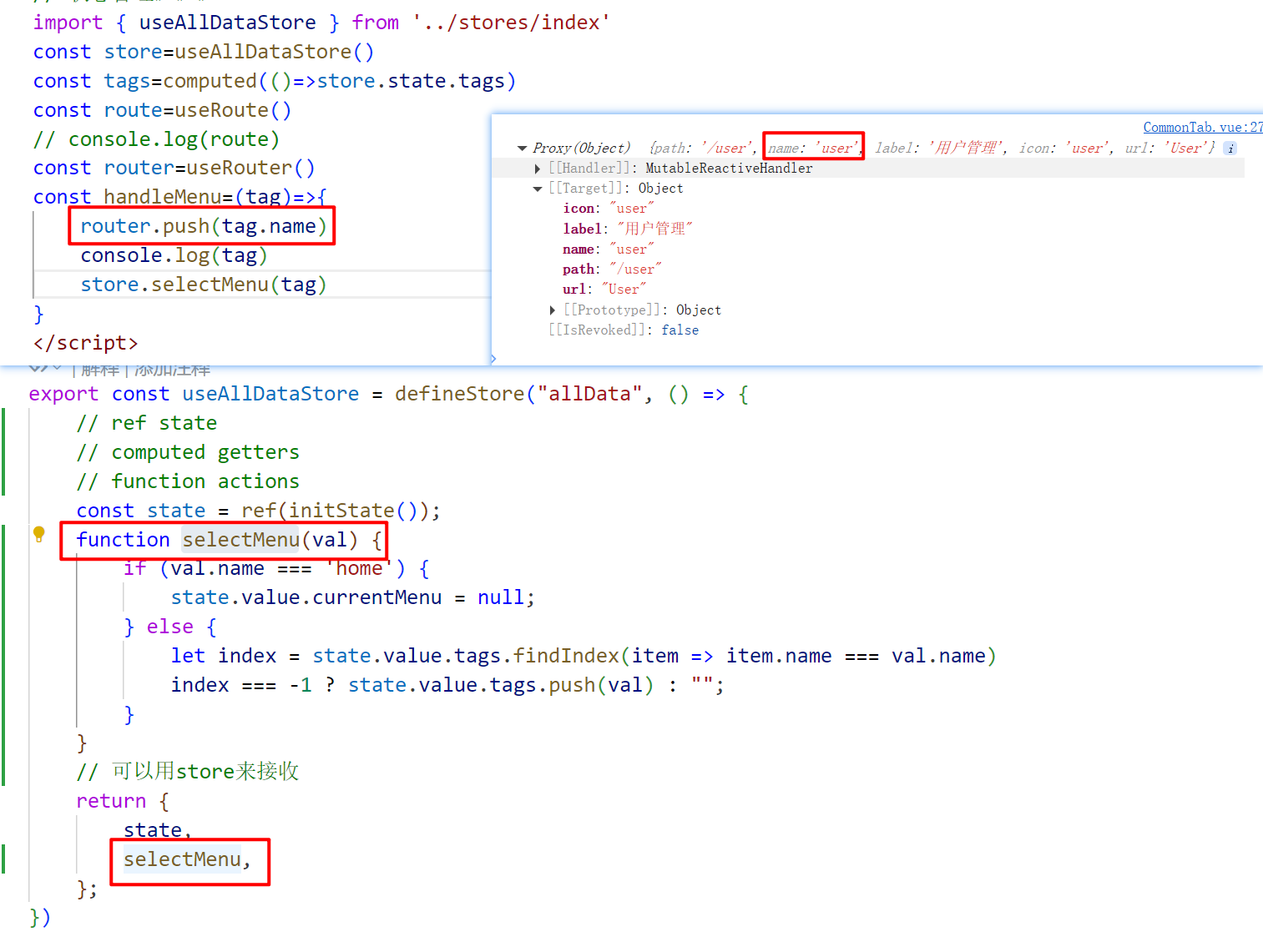Image resolution: width=1263 pixels, height=952 pixels.
Task: Click the // computed getters comment
Action: tap(188, 452)
